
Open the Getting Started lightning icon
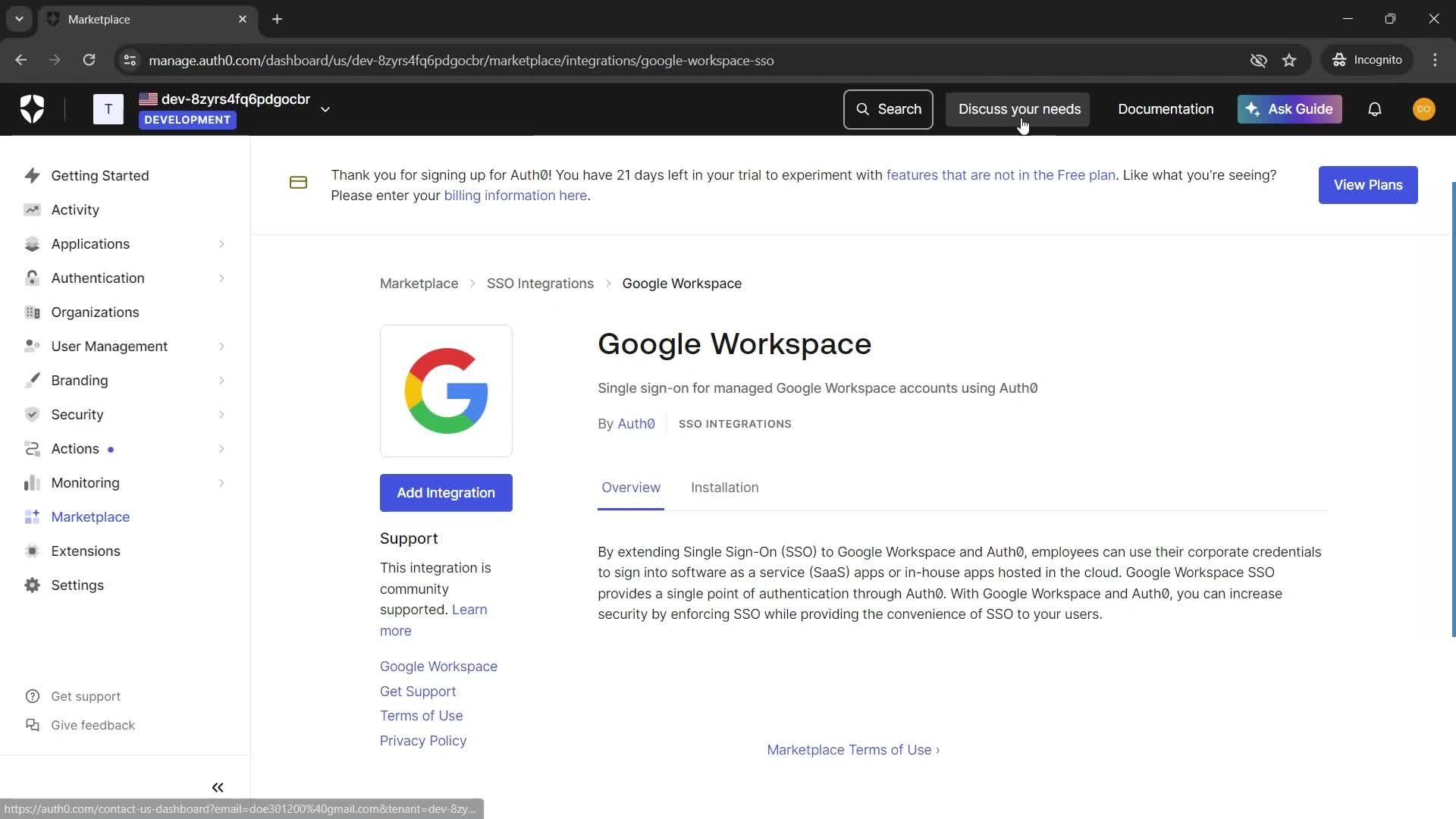point(32,176)
